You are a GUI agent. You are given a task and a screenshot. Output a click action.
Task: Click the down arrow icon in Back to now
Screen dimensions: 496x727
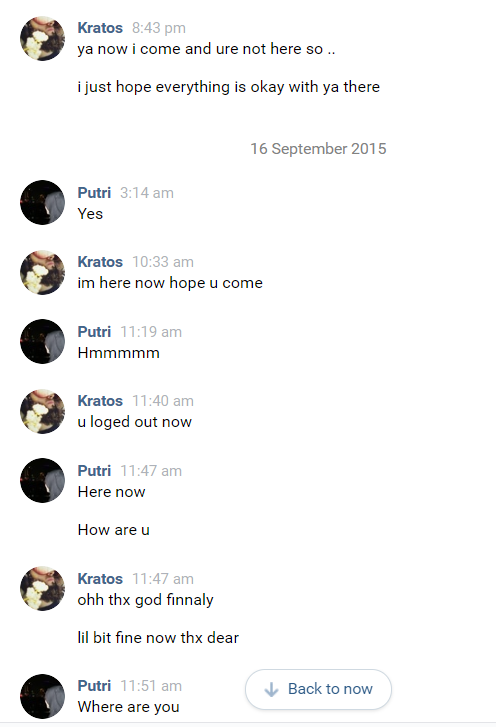pyautogui.click(x=271, y=689)
